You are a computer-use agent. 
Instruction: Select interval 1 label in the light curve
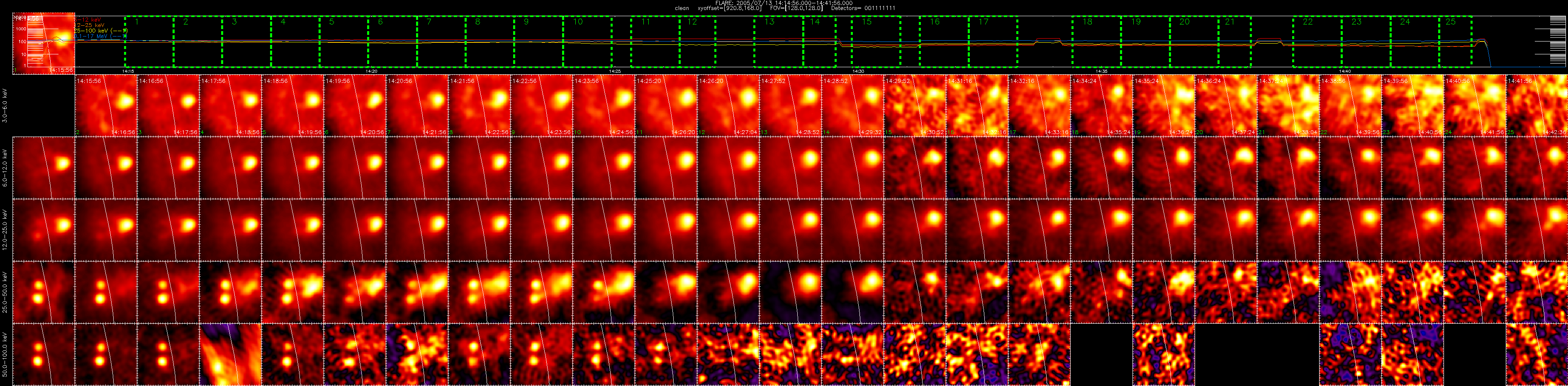pyautogui.click(x=137, y=22)
